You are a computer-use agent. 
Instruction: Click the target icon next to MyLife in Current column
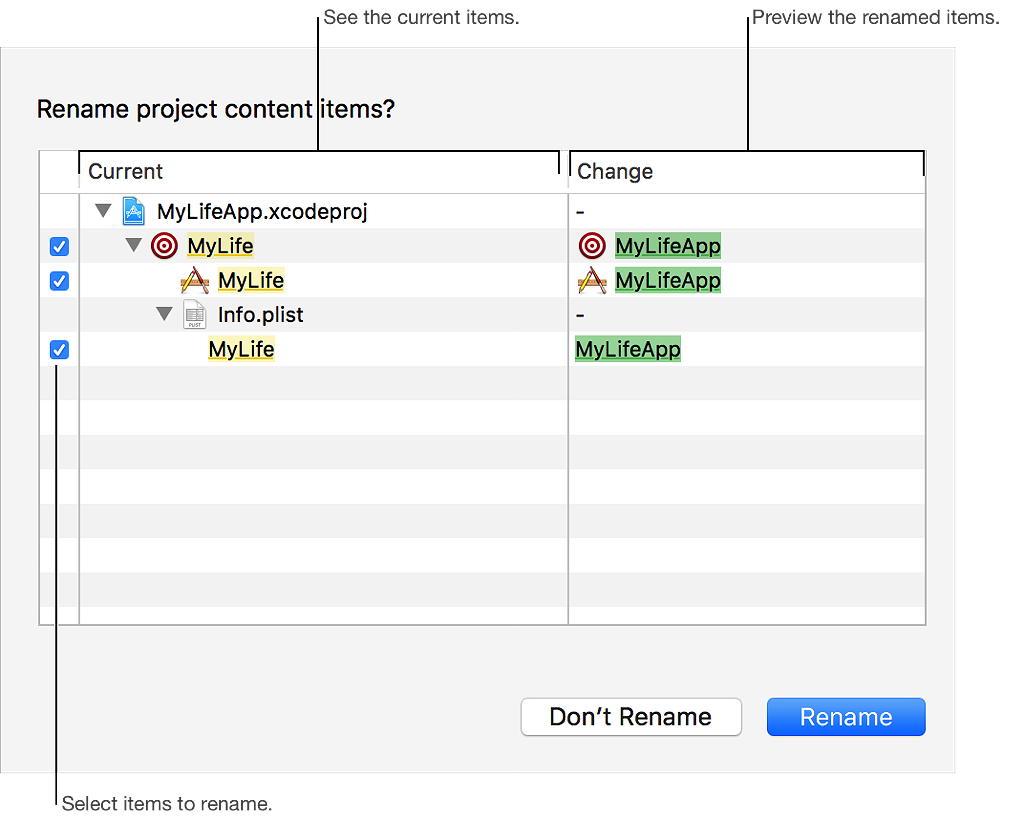(164, 246)
